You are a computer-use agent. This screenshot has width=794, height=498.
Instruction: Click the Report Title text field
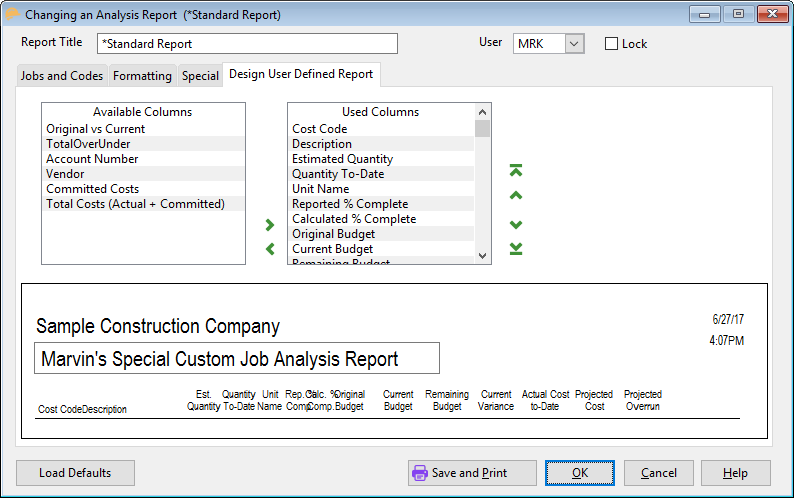(x=247, y=44)
